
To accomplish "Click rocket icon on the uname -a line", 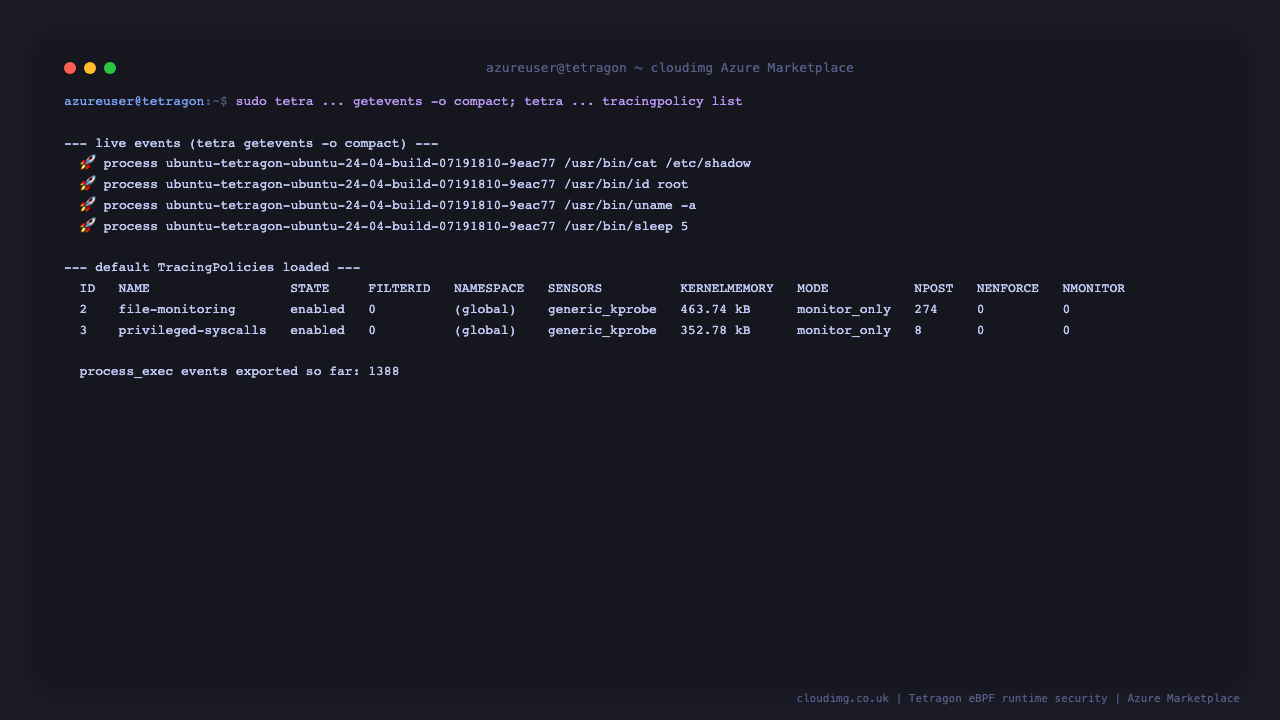I will click(x=88, y=205).
